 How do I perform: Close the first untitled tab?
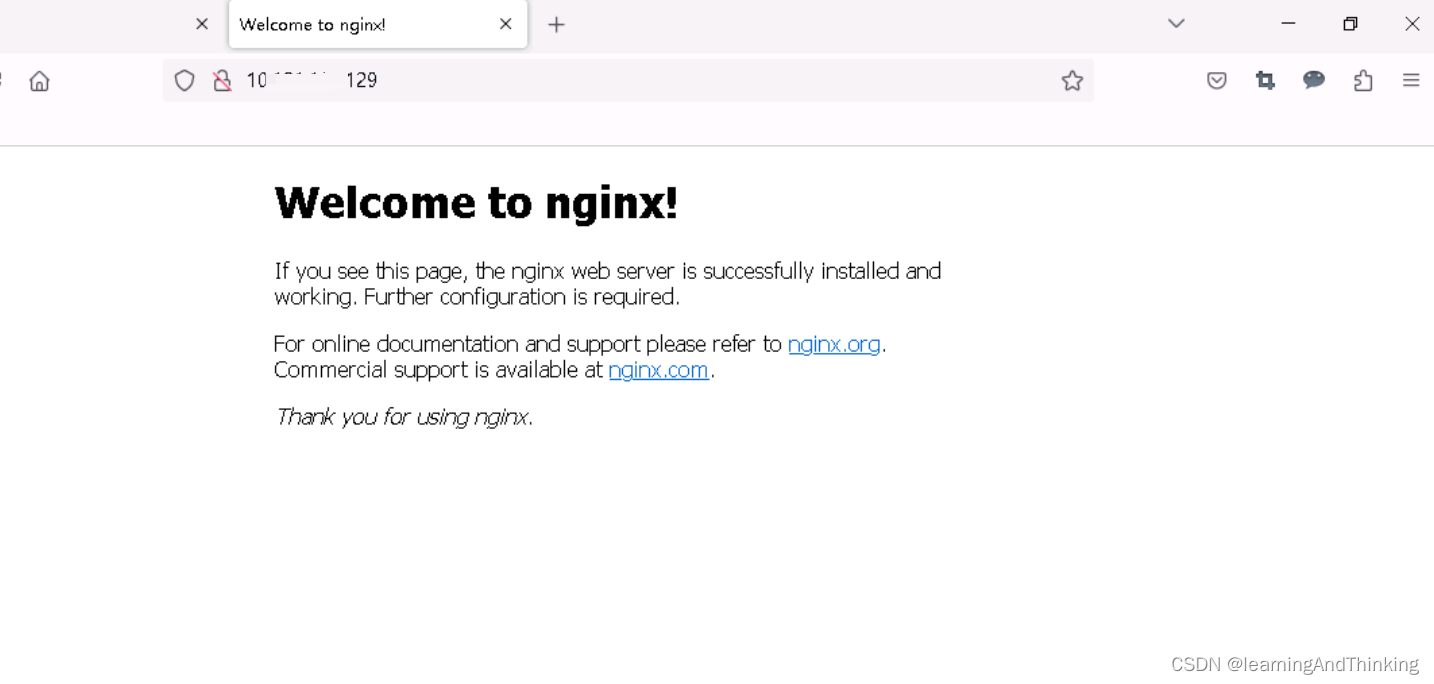(202, 24)
